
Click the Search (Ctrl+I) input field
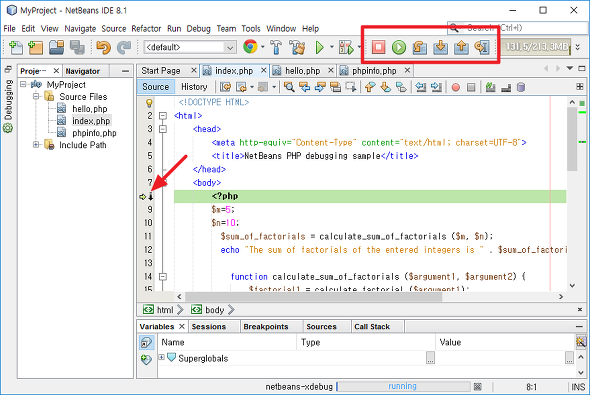[x=518, y=28]
